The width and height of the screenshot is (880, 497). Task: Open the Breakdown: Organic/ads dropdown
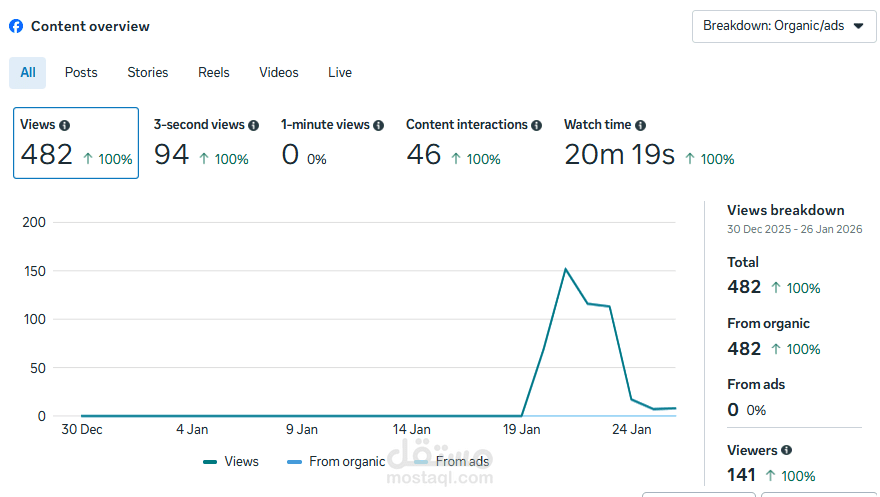coord(784,26)
